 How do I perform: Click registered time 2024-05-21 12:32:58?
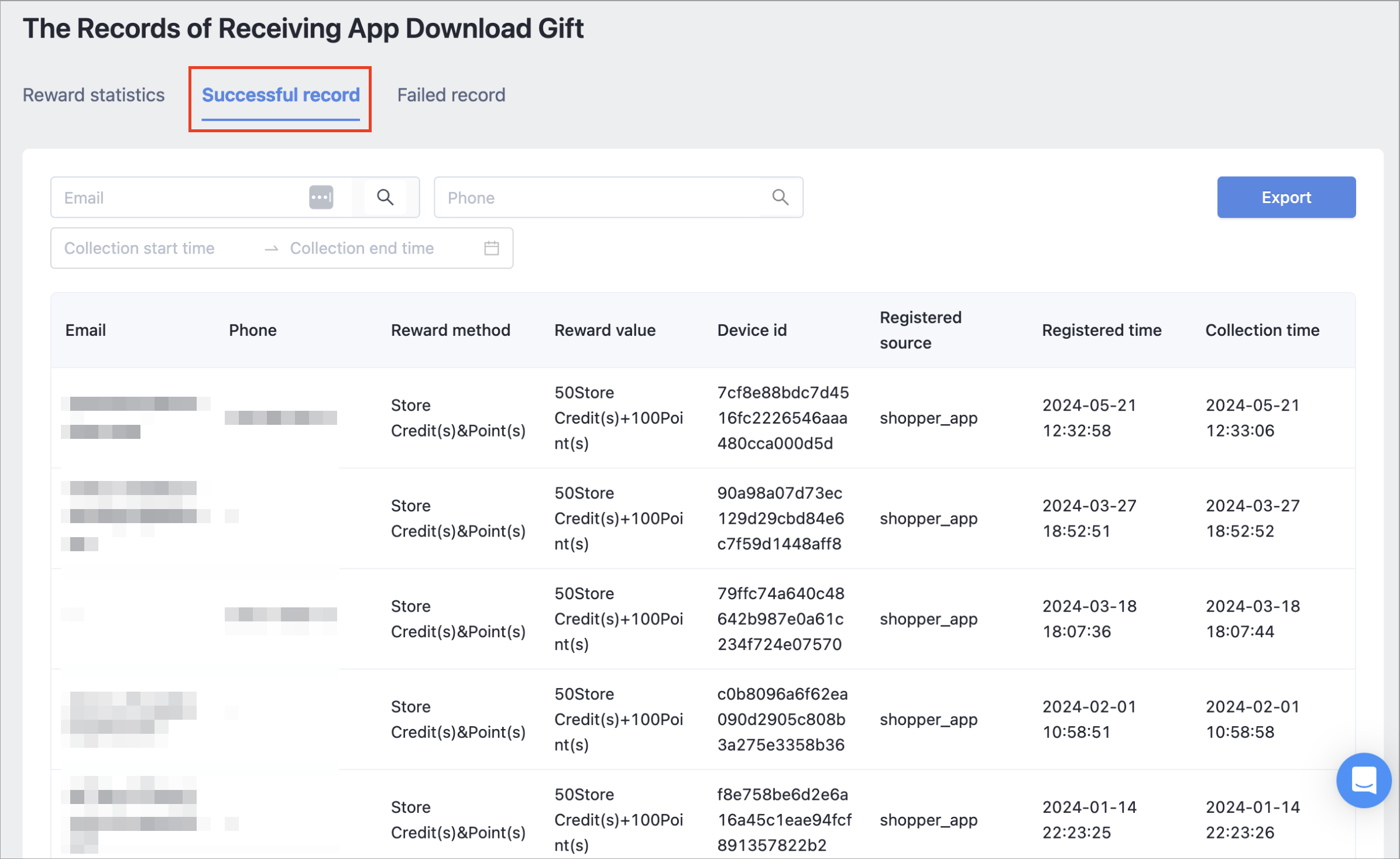1089,418
